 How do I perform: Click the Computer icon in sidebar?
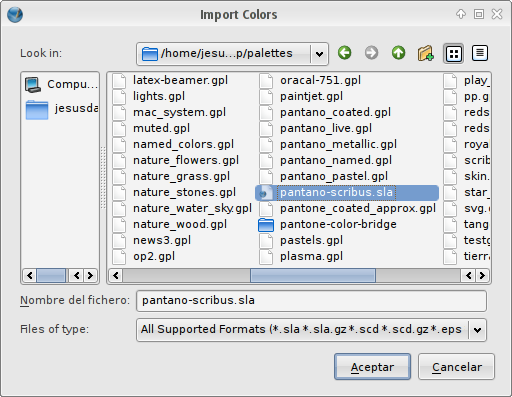coord(33,85)
